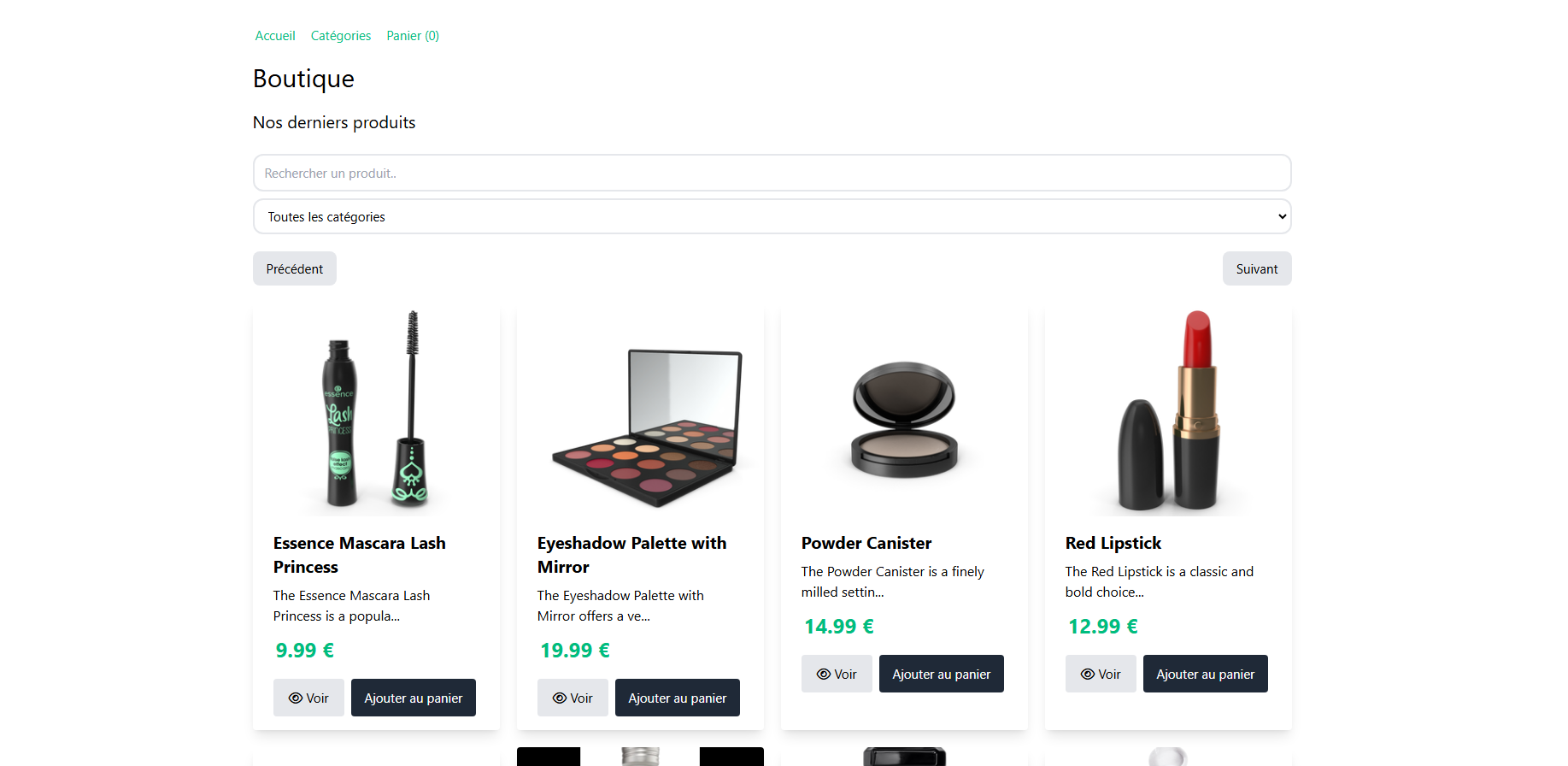
Task: Click the Eyeshadow Palette product image
Action: pos(639,413)
